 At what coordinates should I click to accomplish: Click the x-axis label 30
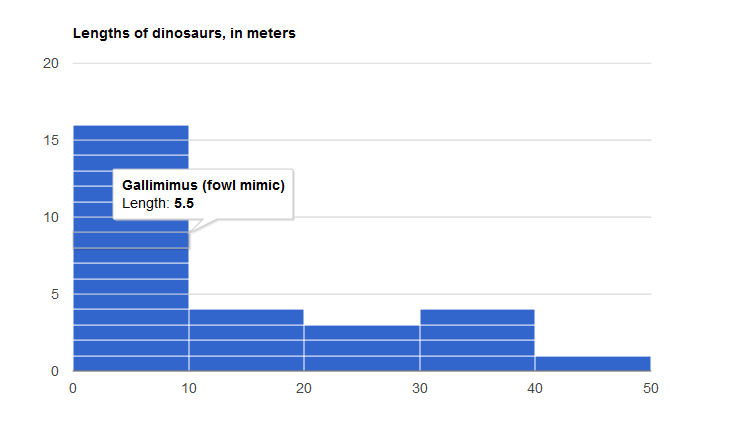(420, 388)
